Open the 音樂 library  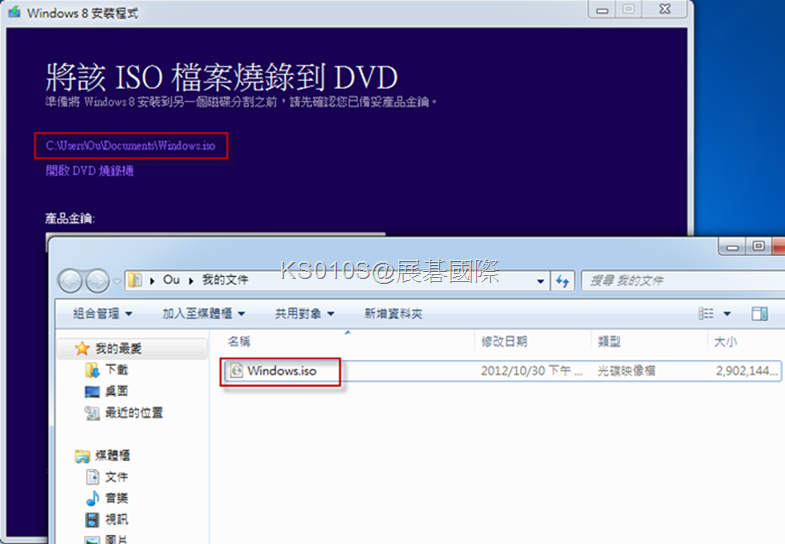click(x=117, y=498)
